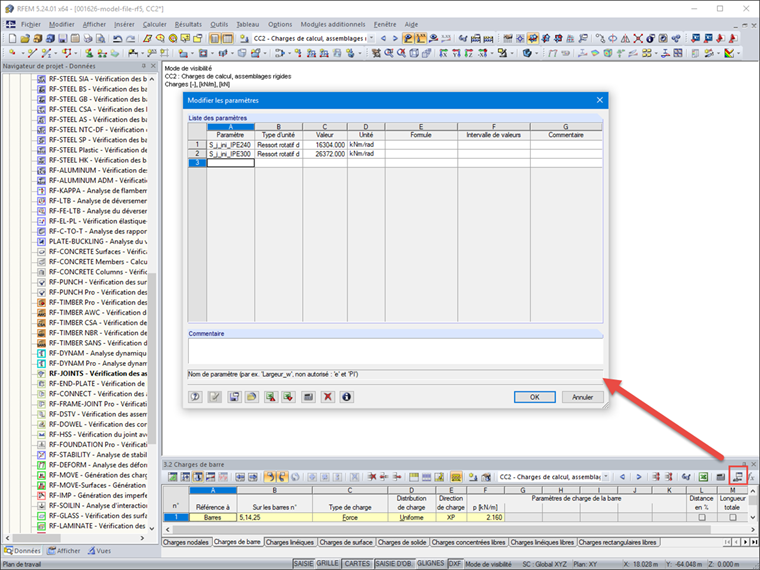
Task: Click the red X delete row icon in table toolbar
Action: 372,477
